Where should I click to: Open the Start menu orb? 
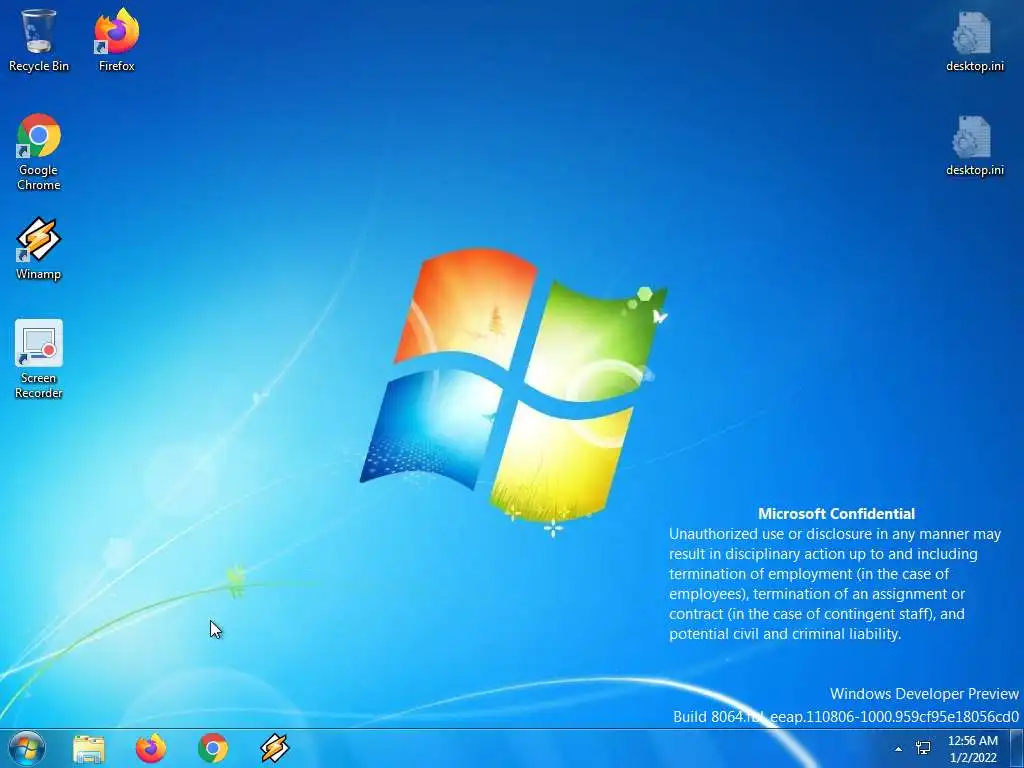[27, 748]
